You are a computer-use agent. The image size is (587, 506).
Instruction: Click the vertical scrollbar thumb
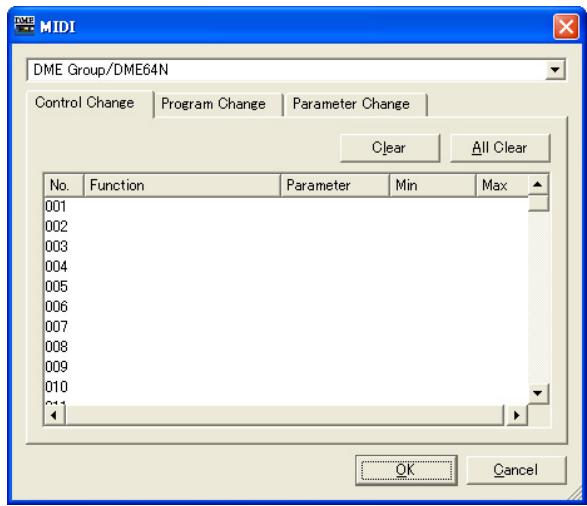point(538,204)
